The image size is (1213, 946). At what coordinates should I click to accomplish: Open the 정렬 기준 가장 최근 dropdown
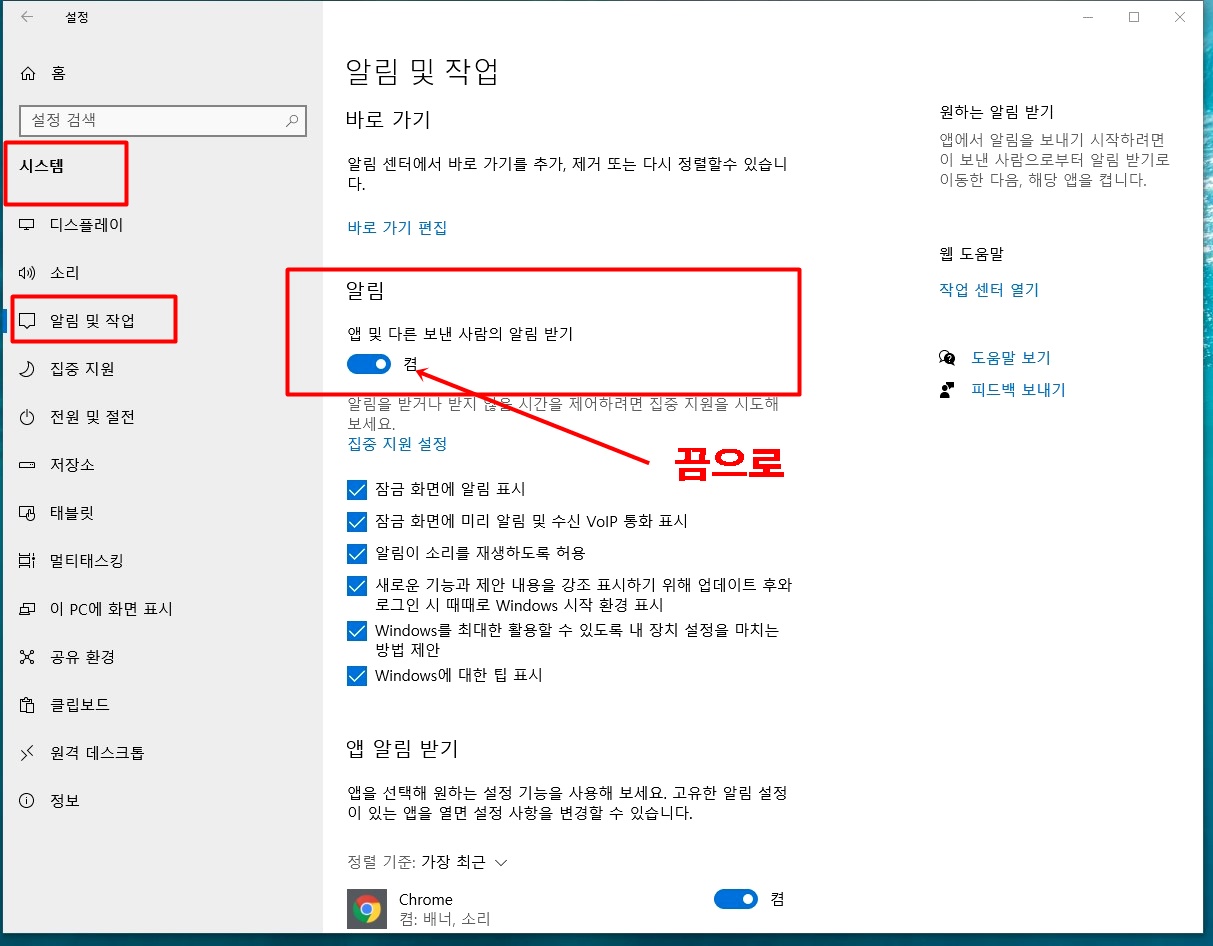click(x=464, y=862)
